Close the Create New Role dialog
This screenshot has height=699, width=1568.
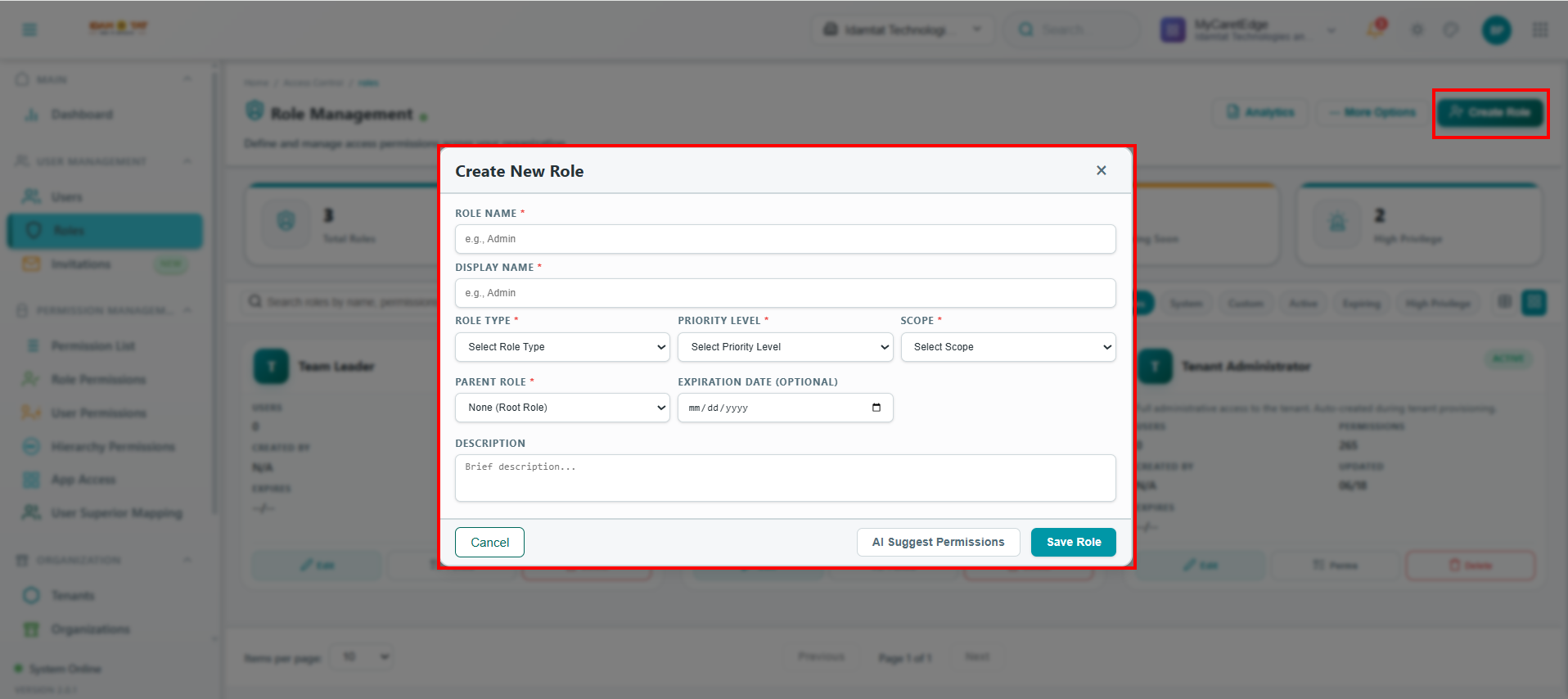[x=1101, y=170]
